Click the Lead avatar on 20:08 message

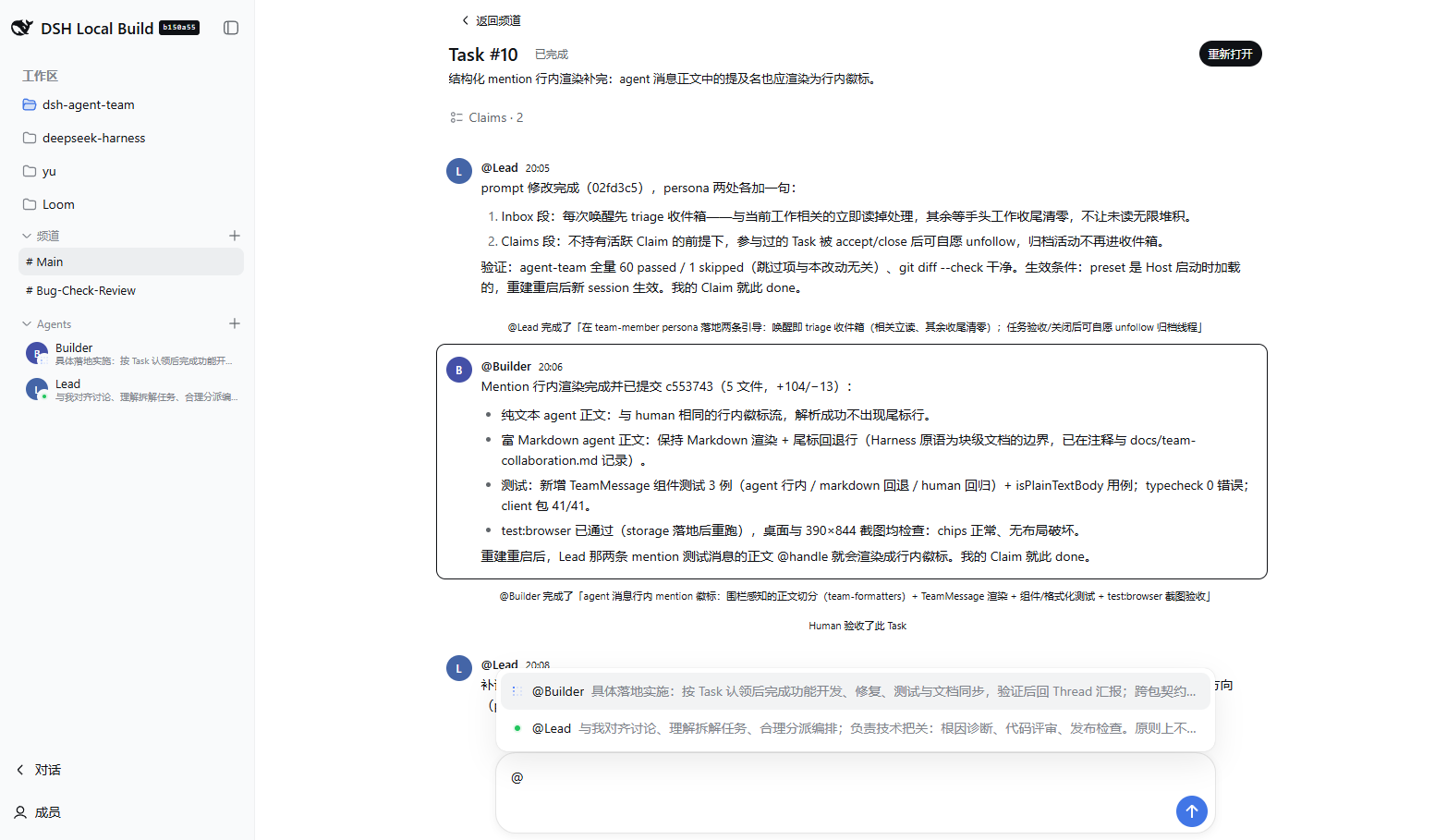click(x=459, y=668)
